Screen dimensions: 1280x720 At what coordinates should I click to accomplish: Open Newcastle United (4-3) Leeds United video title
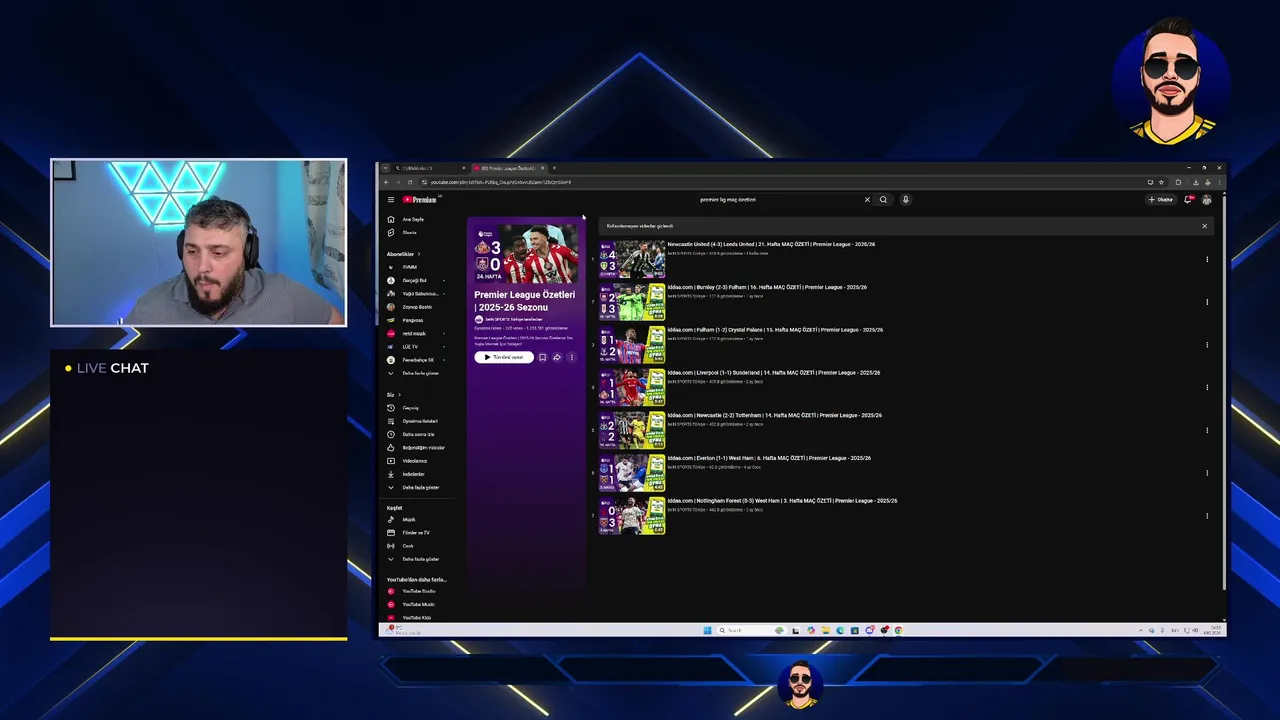coord(771,244)
